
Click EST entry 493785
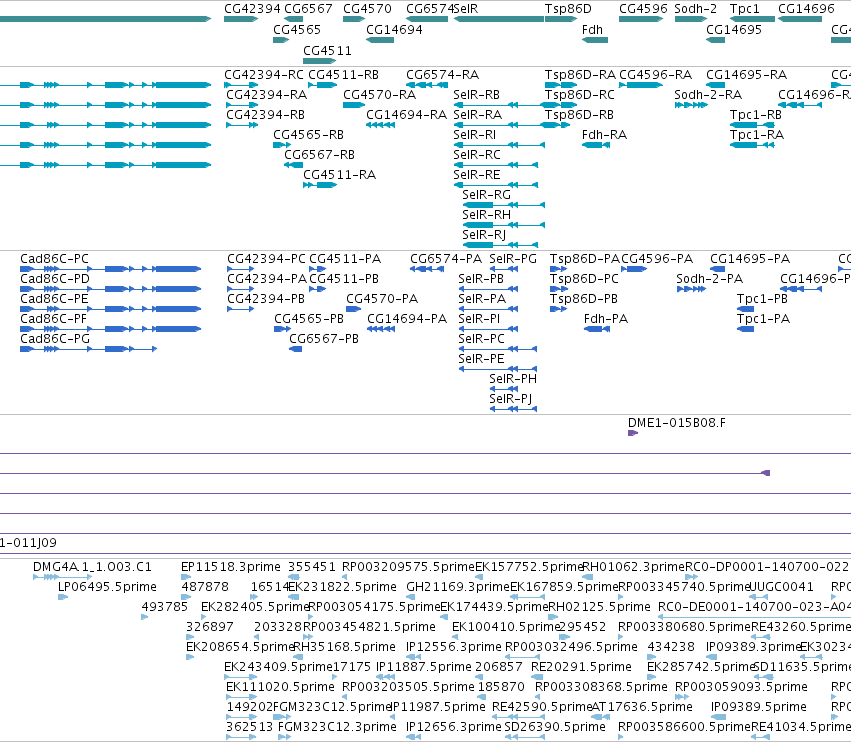point(164,607)
